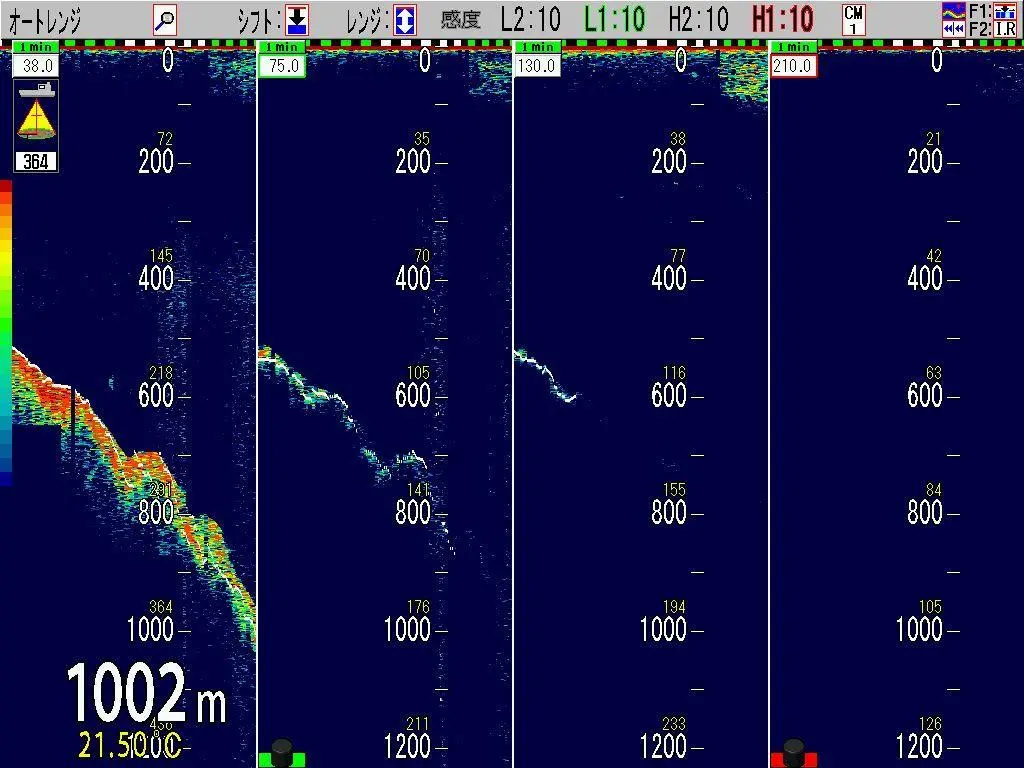Click the F2 I.R interference rejection icon
The image size is (1024, 768).
(x=1005, y=29)
